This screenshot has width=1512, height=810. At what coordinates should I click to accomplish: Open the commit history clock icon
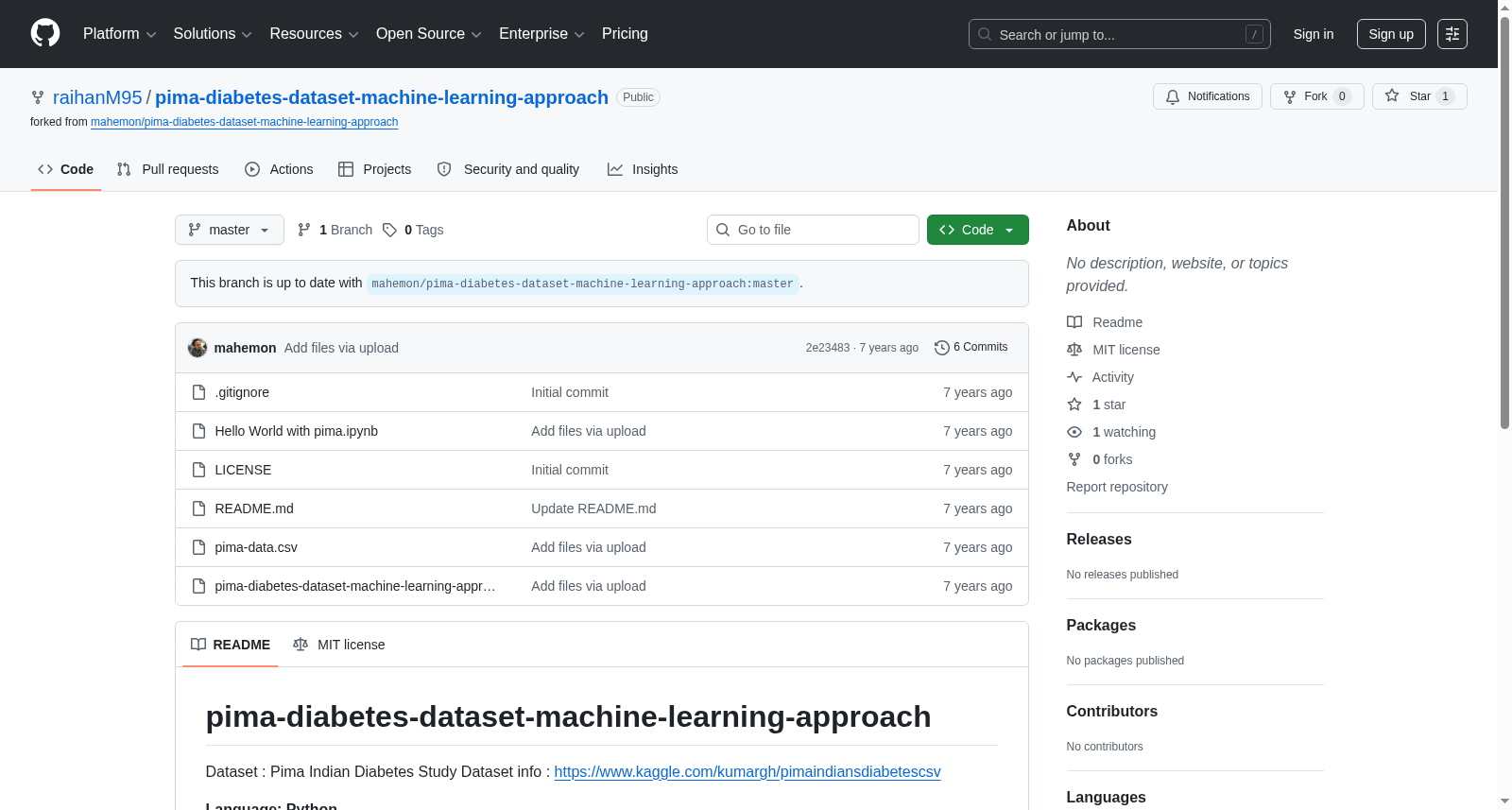941,348
